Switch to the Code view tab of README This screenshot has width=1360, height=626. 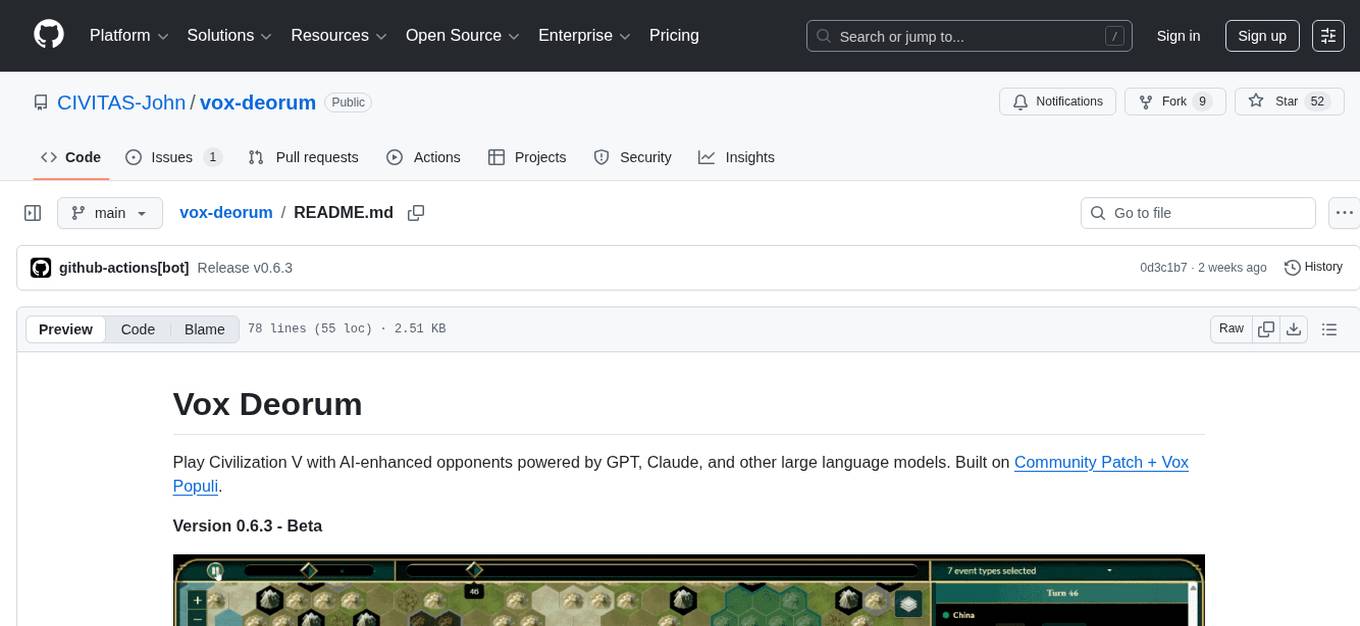[x=137, y=329]
